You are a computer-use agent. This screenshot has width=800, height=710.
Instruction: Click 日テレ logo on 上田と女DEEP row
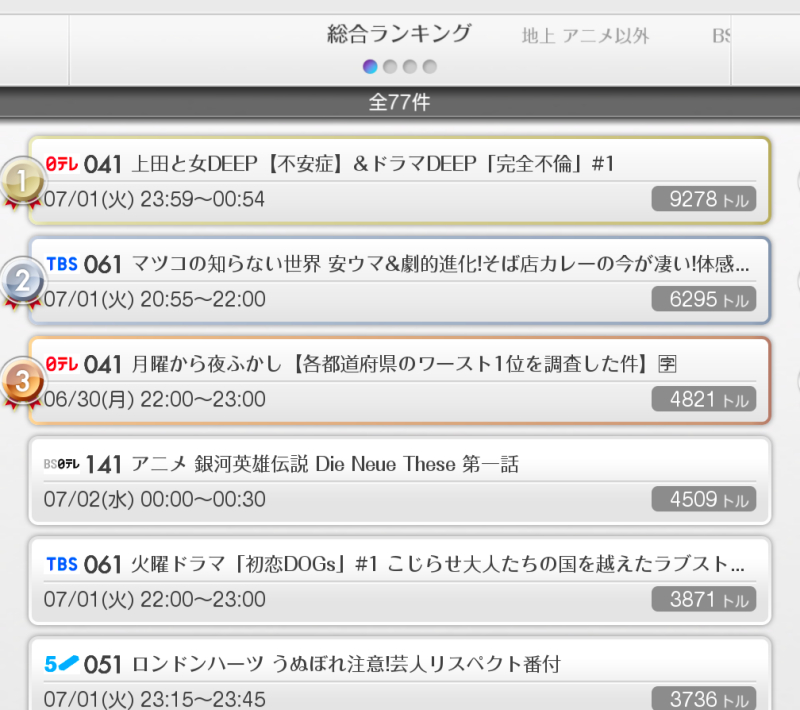[x=62, y=164]
